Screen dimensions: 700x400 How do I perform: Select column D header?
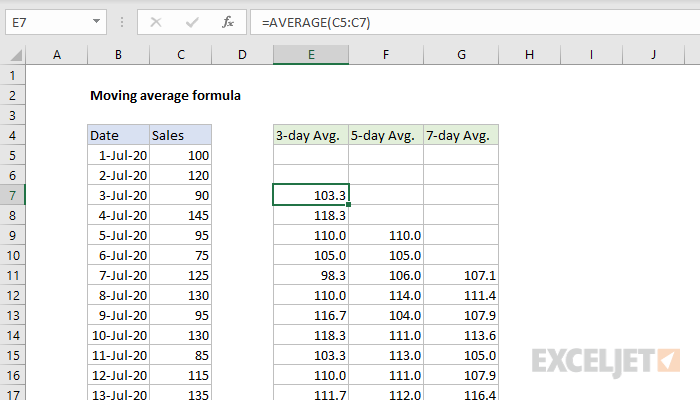click(242, 55)
